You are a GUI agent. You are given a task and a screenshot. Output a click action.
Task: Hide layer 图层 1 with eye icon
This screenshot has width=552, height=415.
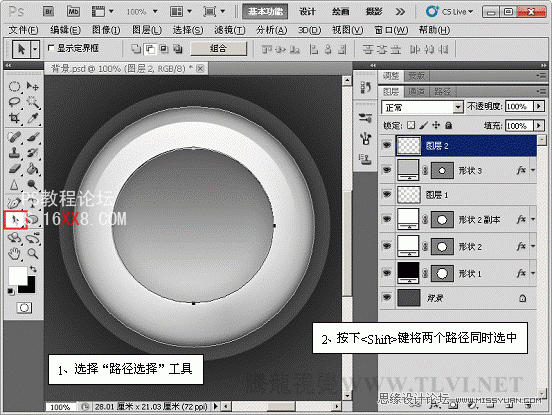(x=387, y=194)
